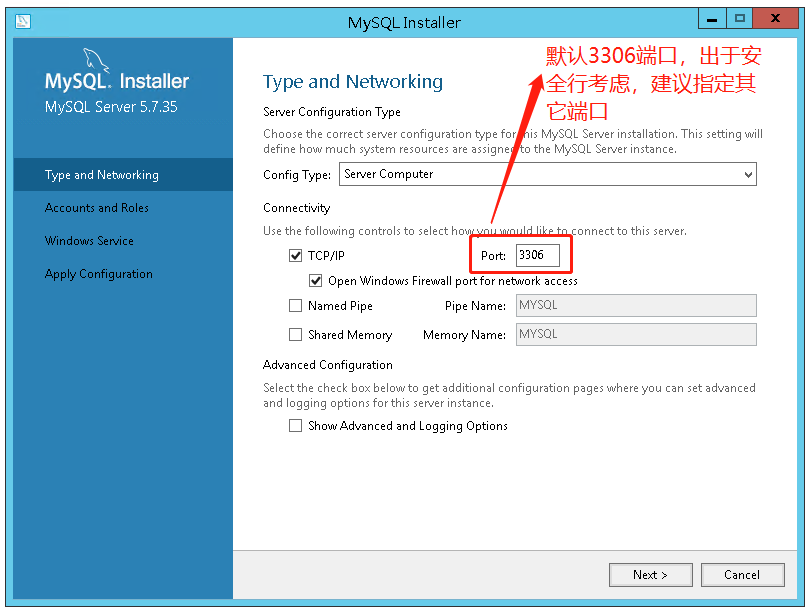Select Type and Networking step

coord(123,175)
